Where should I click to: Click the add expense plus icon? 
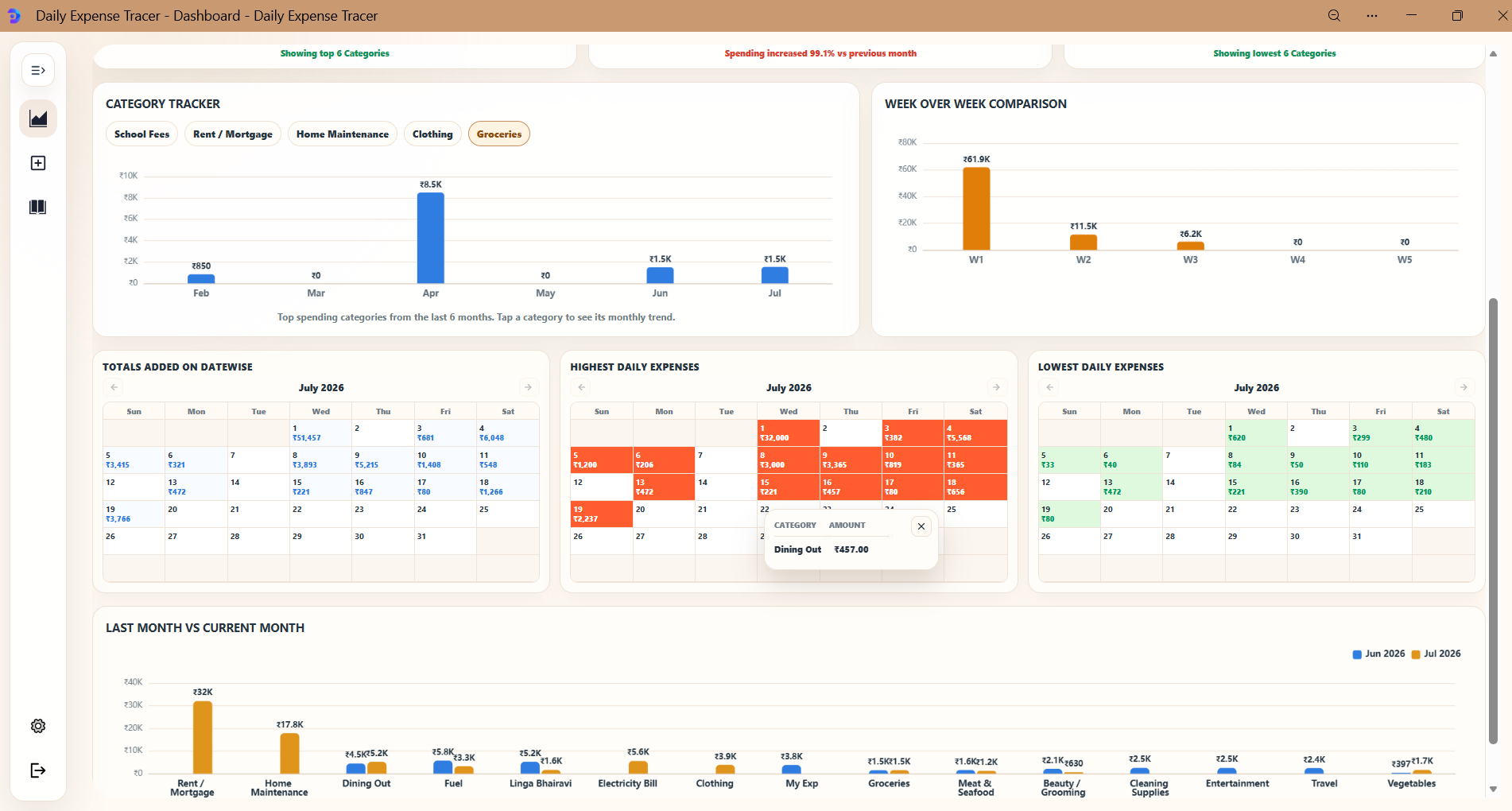pos(38,163)
